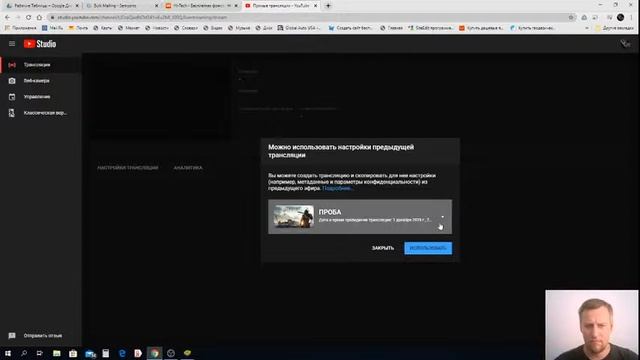Image resolution: width=640 pixels, height=360 pixels.
Task: Open Microsoft Store from the taskbar
Action: 73,353
